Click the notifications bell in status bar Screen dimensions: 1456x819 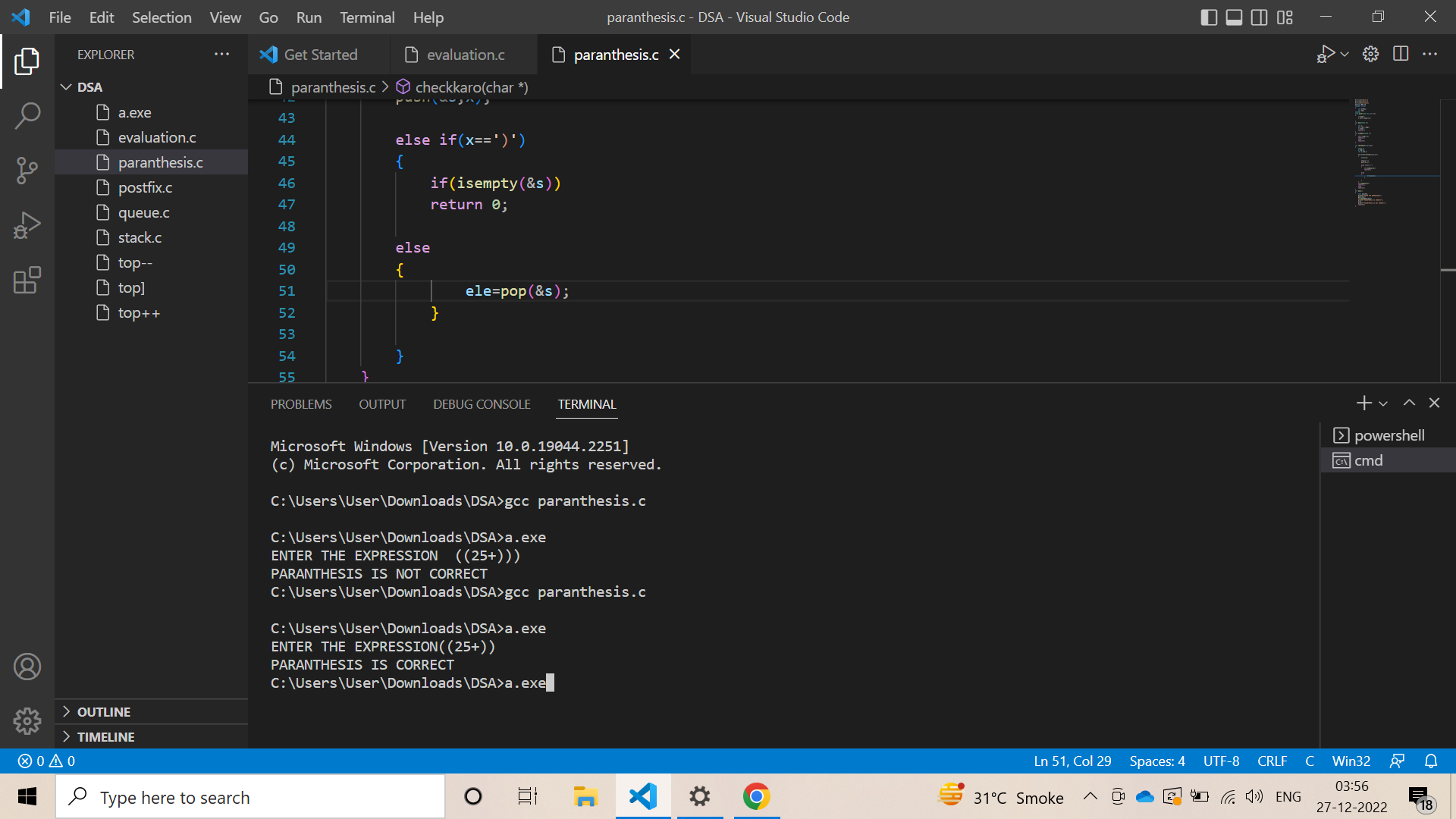[x=1431, y=761]
